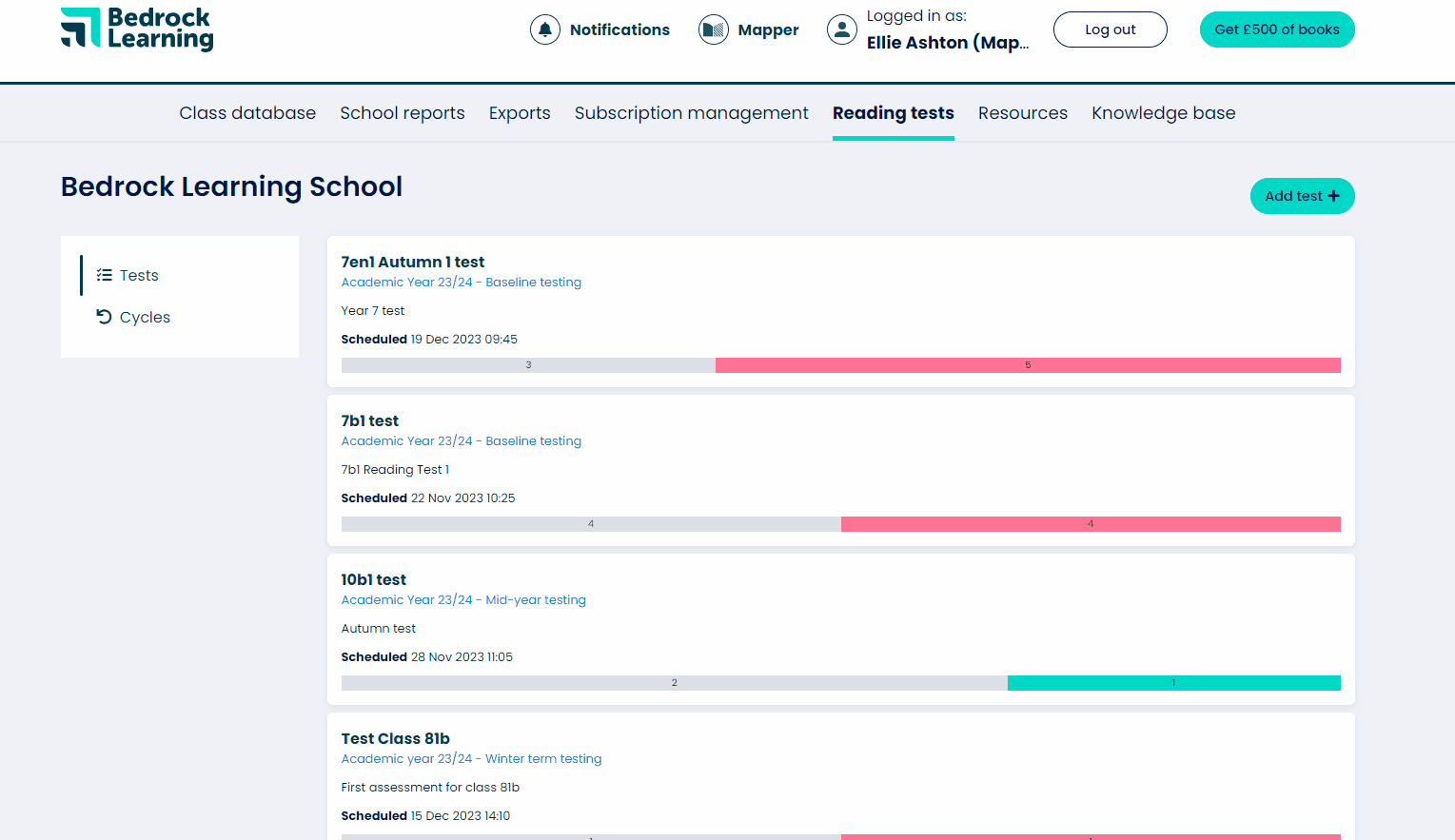Select Tests in the left sidebar
This screenshot has width=1455, height=840.
(139, 275)
